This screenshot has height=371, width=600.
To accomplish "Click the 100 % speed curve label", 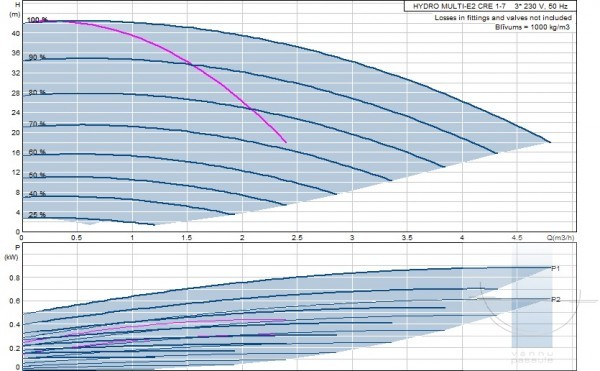I will 38,20.
